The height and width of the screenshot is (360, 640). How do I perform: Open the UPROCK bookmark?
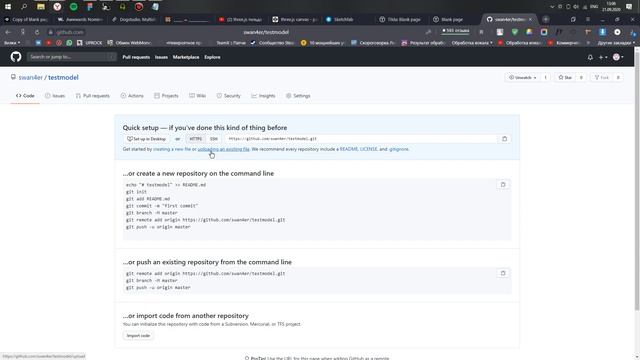pyautogui.click(x=90, y=42)
